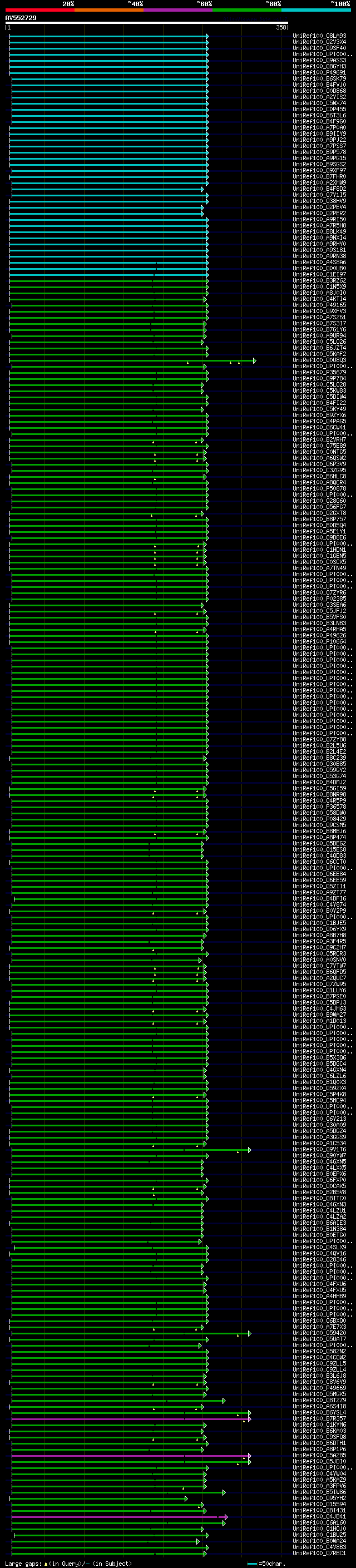Viewport: 356px width, 1568px height.
Task: Select label UniRef100_C4Y874
Action: pyautogui.click(x=319, y=904)
